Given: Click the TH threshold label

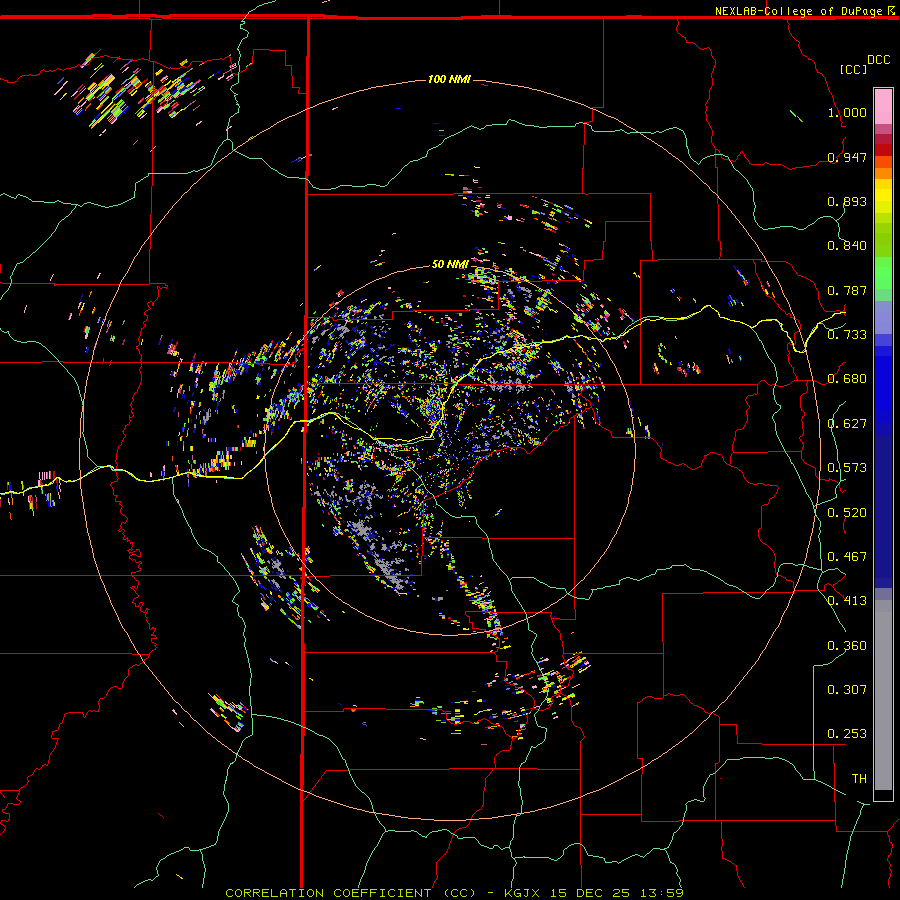Looking at the screenshot, I should (859, 779).
